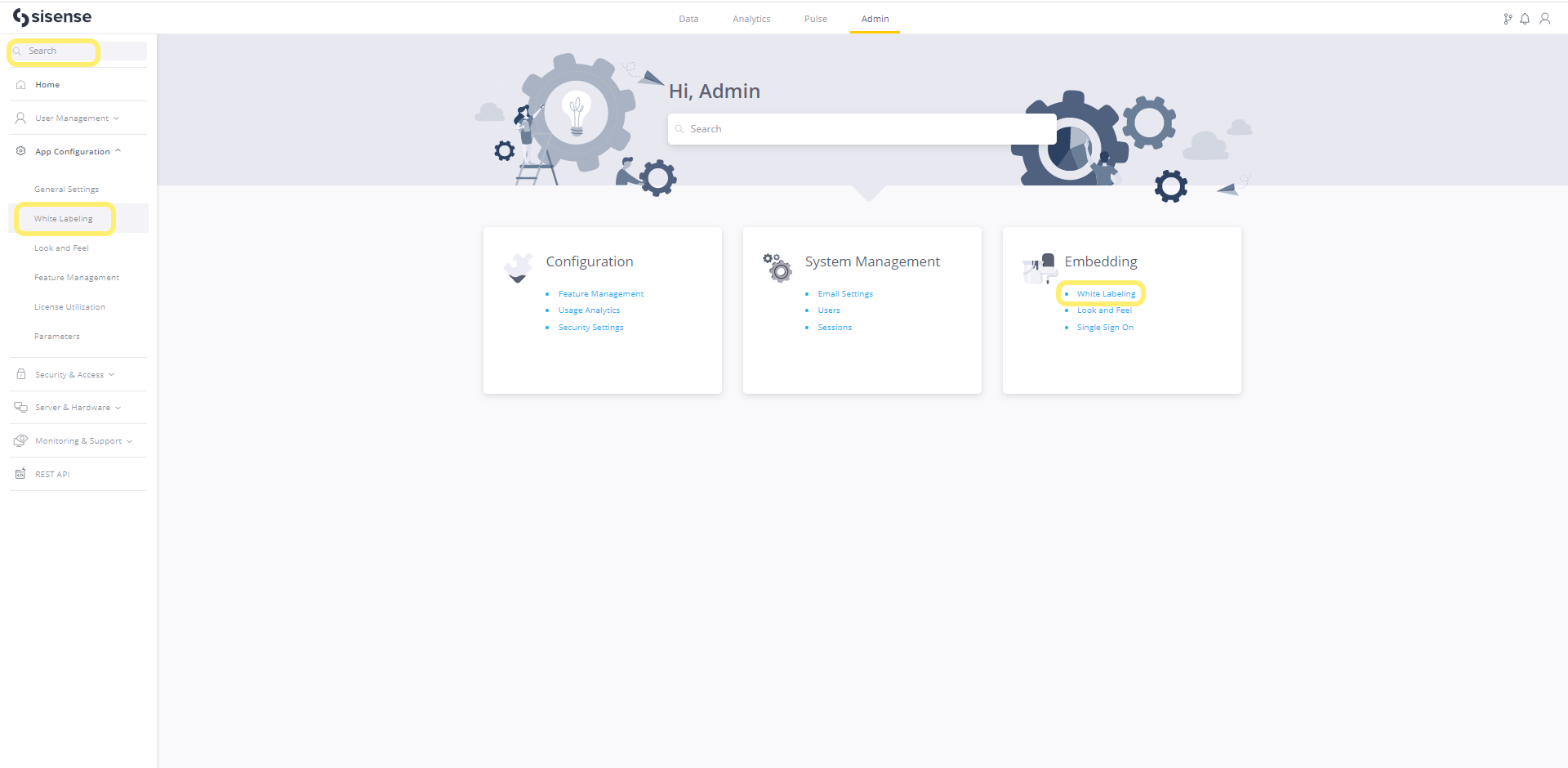Screen dimensions: 1568x768
Task: Click the magnifier icon in main search bar
Action: tap(679, 129)
